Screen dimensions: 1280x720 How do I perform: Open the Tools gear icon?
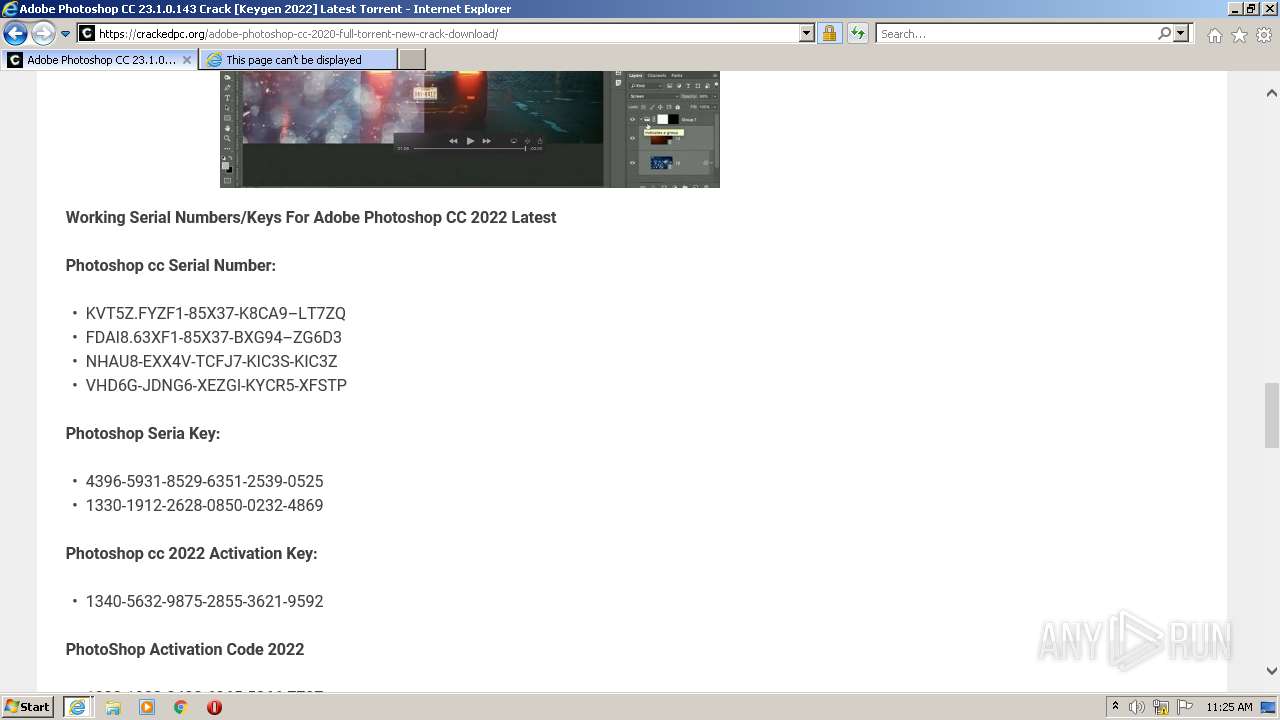pyautogui.click(x=1264, y=35)
